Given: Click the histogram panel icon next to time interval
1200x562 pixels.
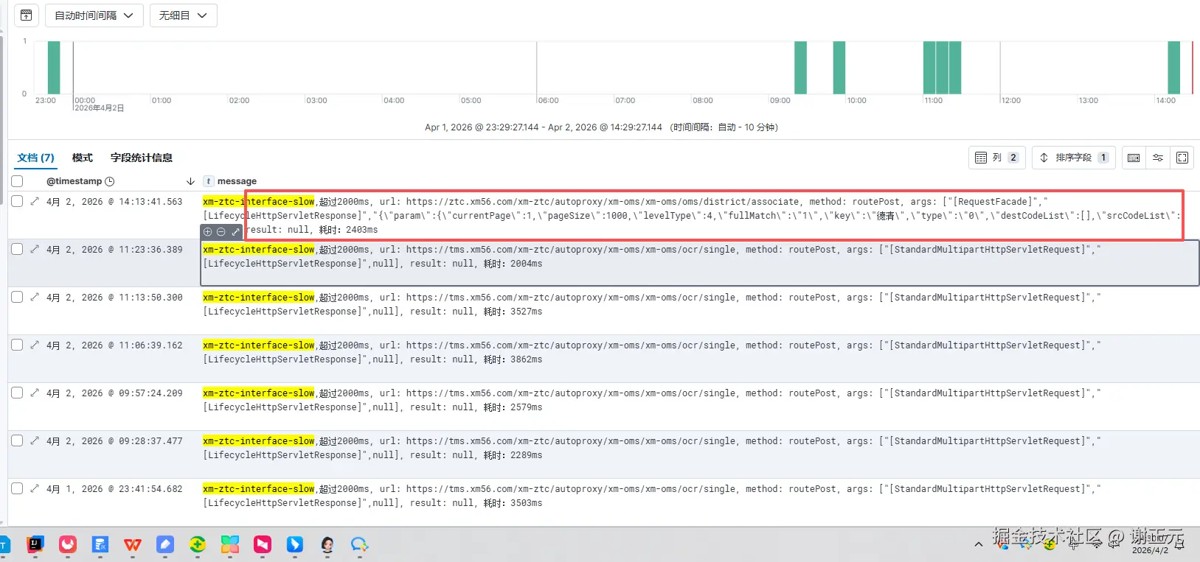Looking at the screenshot, I should pyautogui.click(x=26, y=15).
